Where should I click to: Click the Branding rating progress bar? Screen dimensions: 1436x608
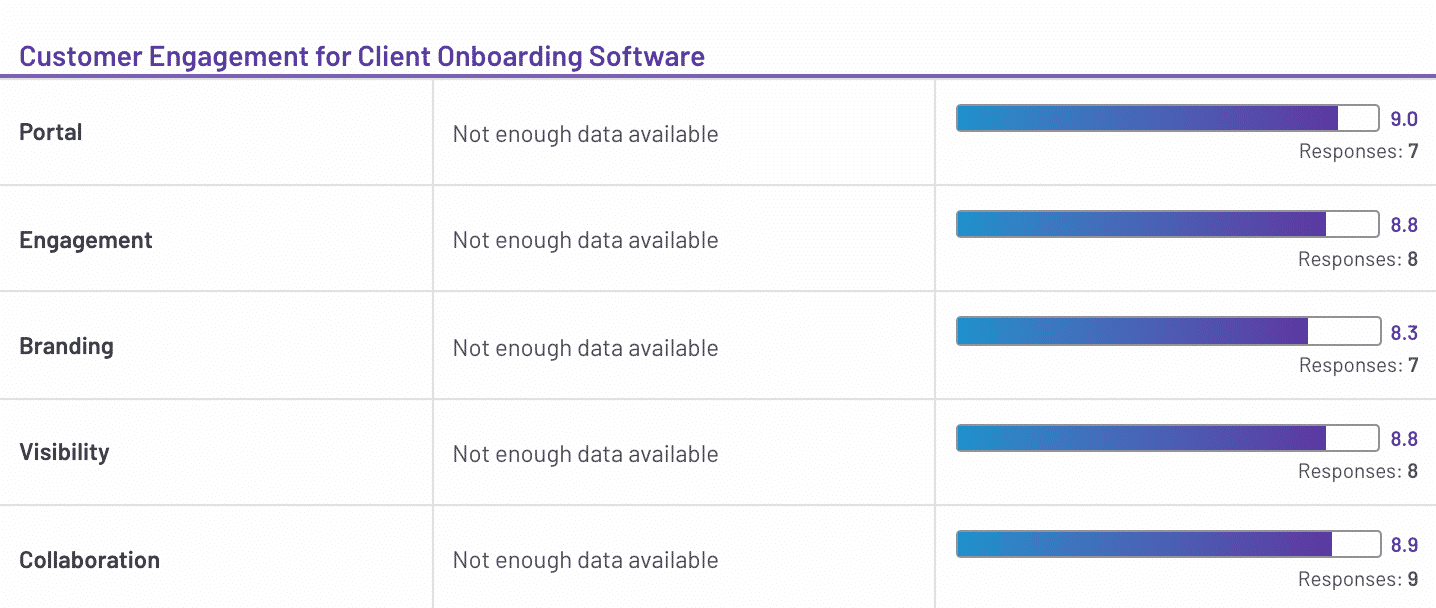(x=1168, y=331)
